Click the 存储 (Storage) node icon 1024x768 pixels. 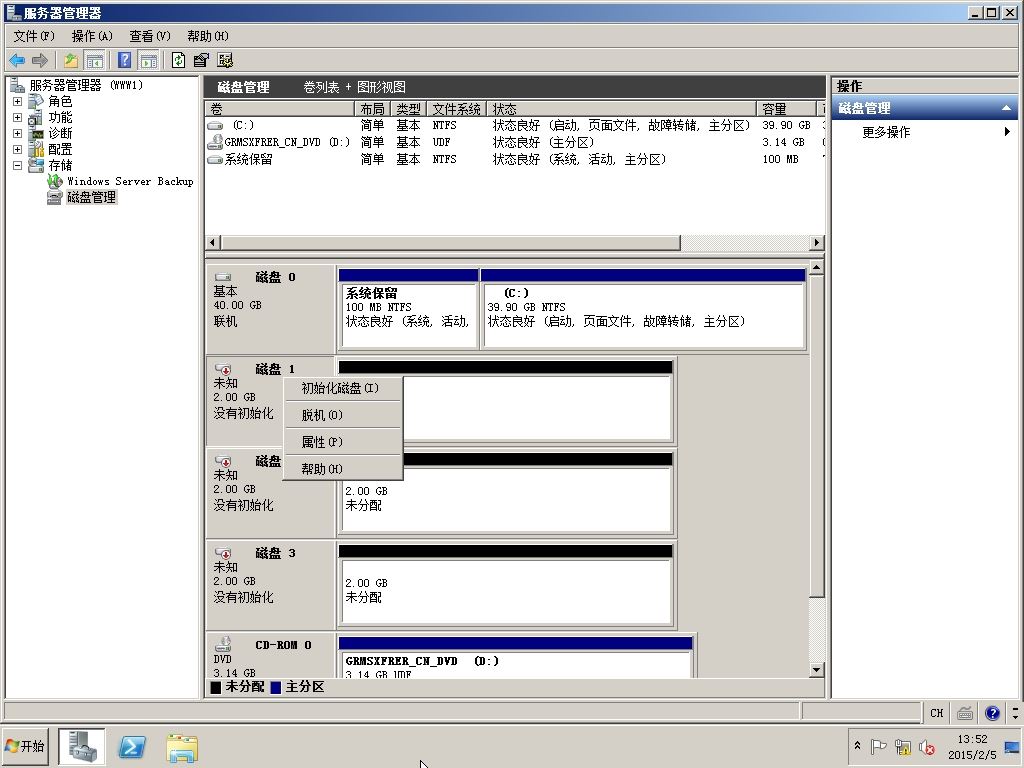pyautogui.click(x=37, y=165)
